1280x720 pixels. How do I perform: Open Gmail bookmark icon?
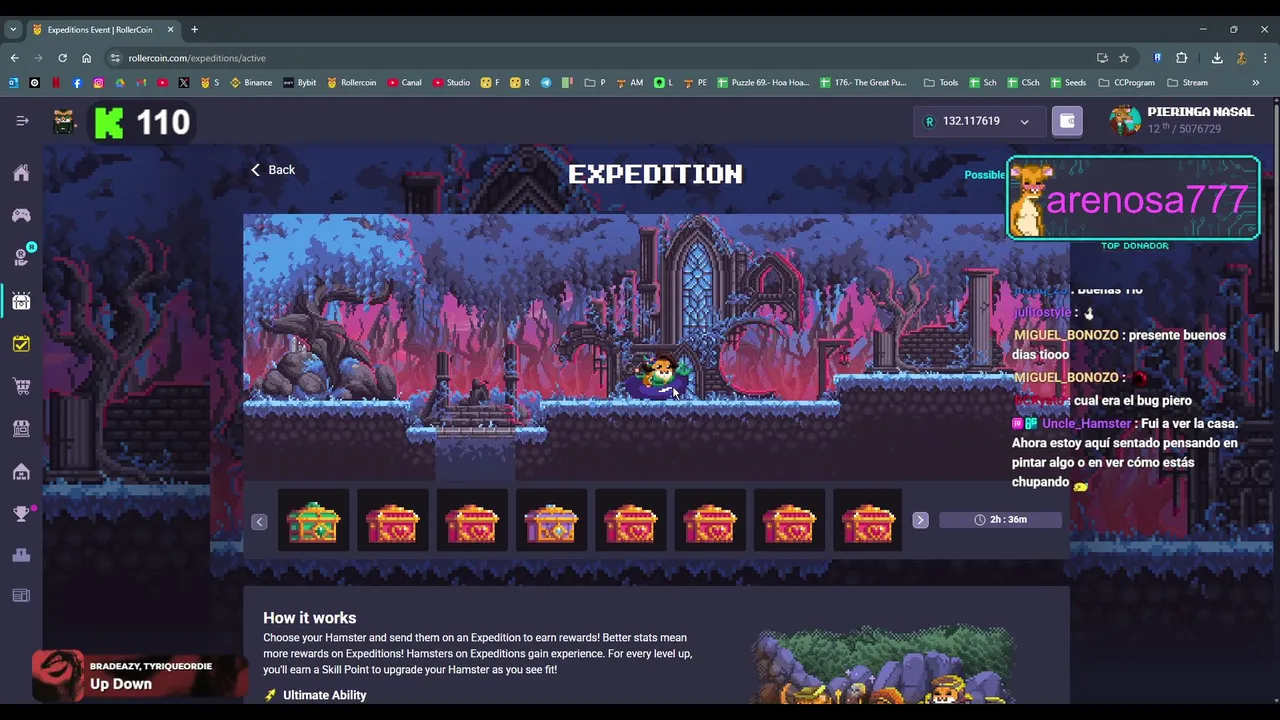point(141,83)
